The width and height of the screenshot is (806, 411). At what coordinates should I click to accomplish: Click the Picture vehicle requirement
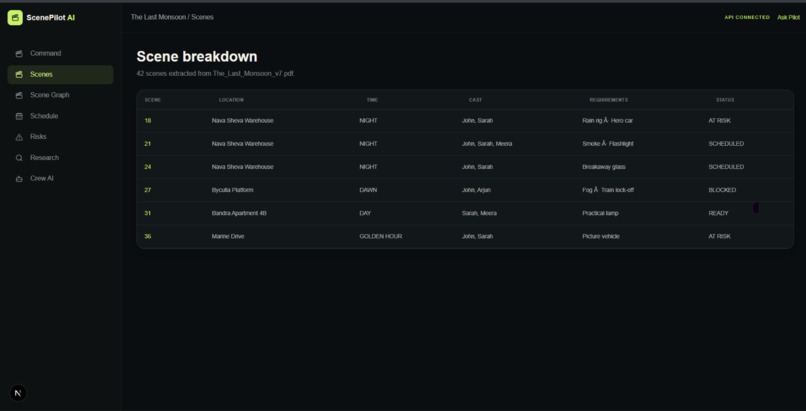[601, 236]
